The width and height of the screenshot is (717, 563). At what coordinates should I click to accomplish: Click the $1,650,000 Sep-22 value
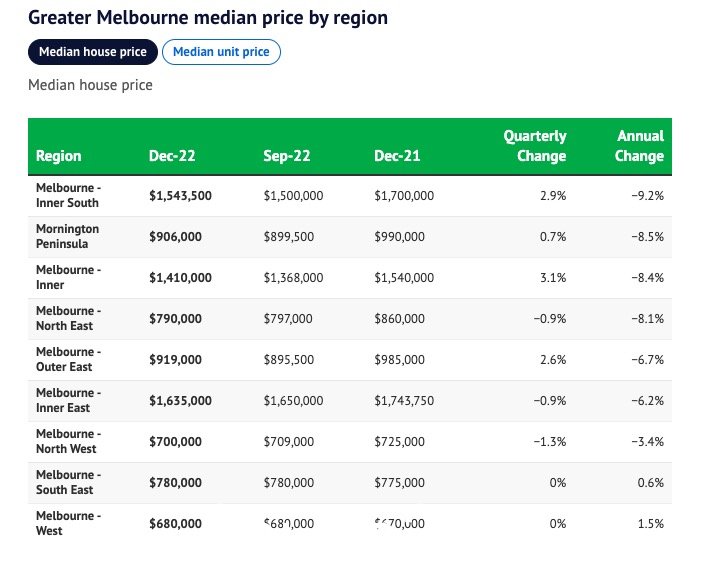coord(293,401)
